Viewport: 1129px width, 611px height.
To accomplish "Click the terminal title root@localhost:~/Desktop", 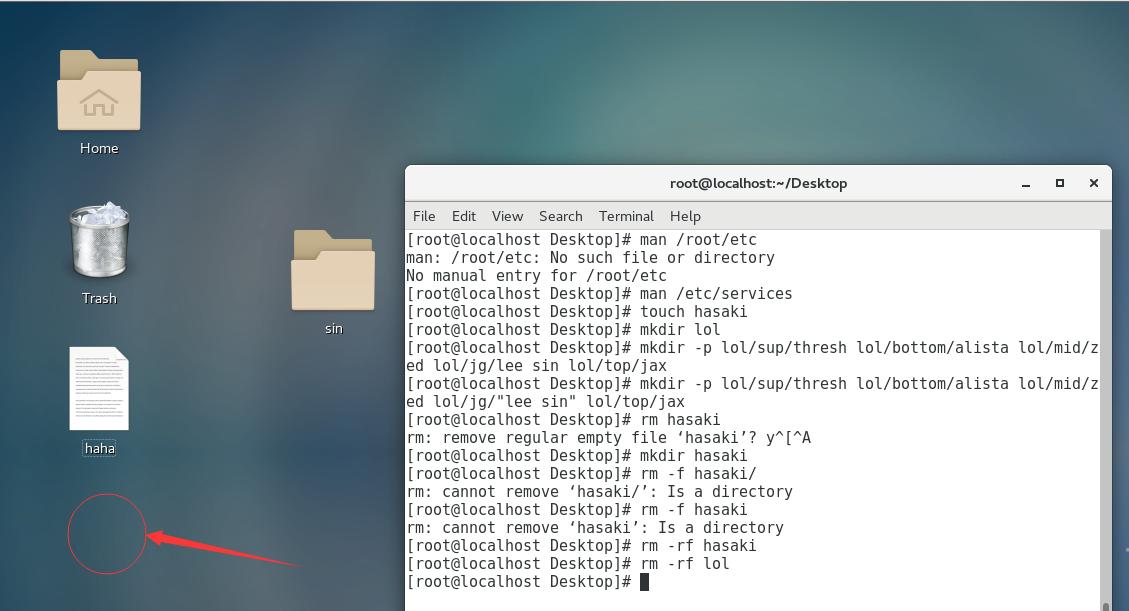I will click(758, 184).
